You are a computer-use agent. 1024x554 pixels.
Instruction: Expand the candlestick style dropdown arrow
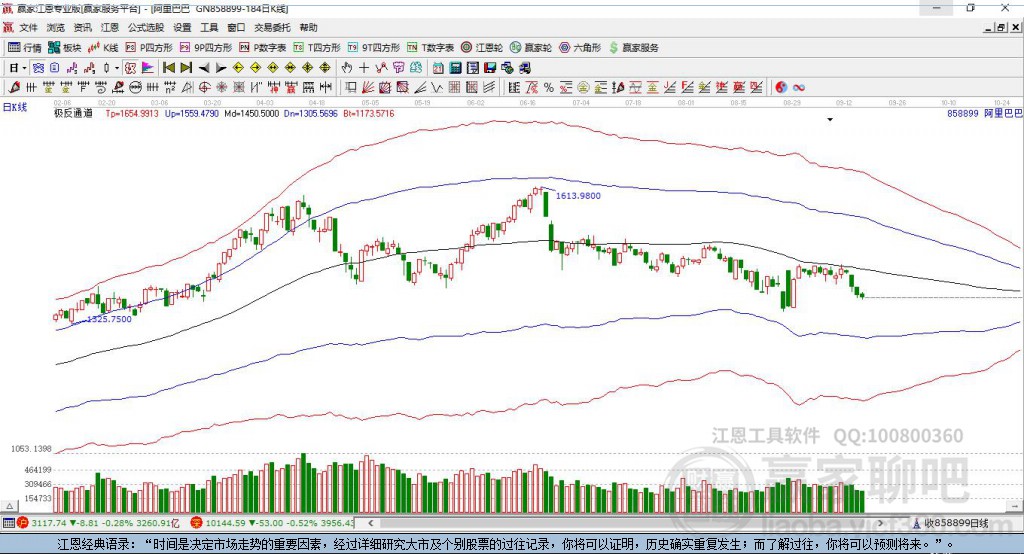tap(117, 67)
